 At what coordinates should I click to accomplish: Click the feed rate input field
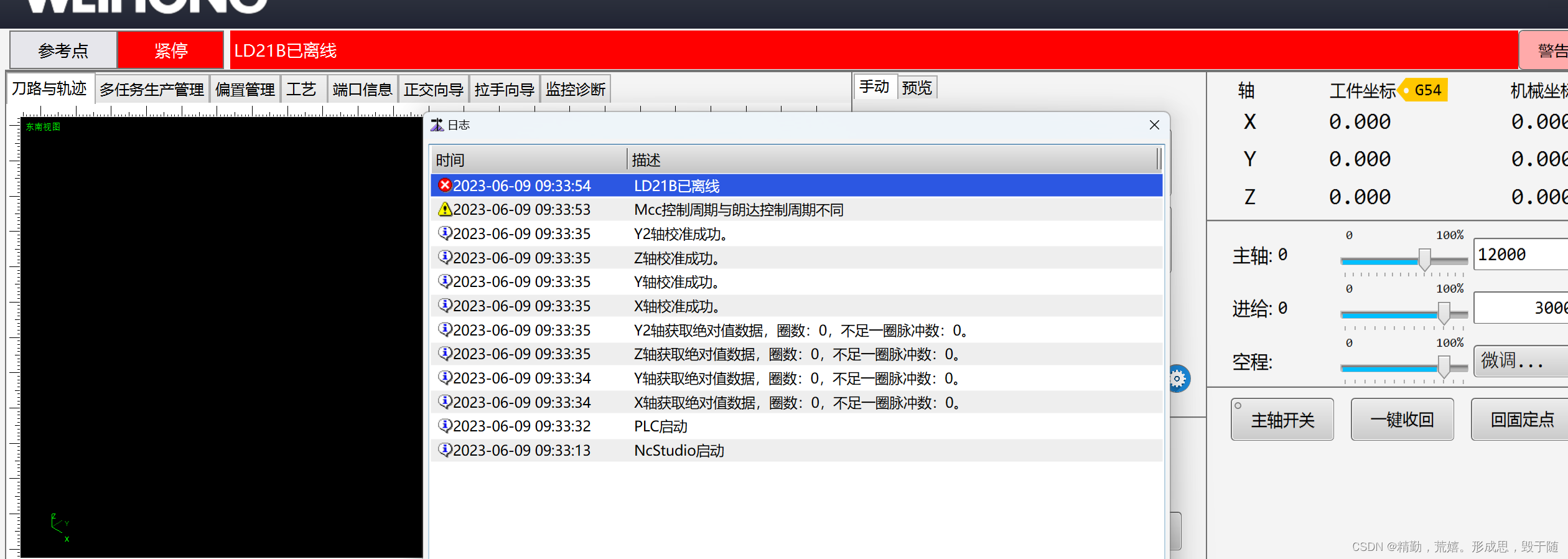click(1521, 308)
